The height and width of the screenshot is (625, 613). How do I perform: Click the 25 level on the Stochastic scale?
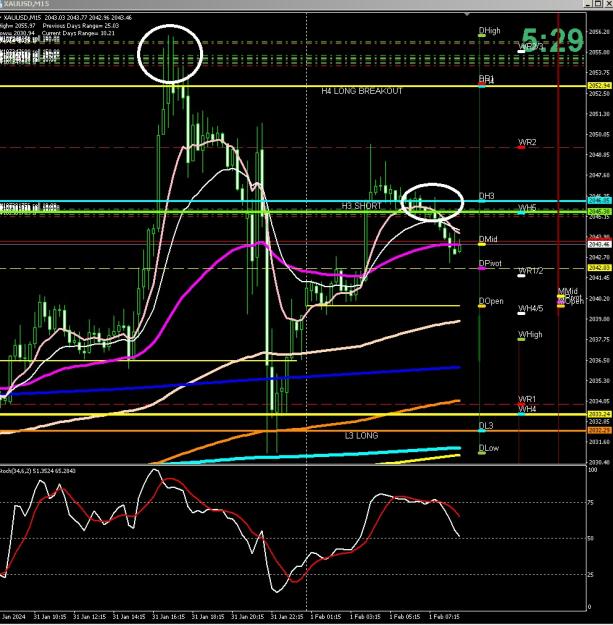pyautogui.click(x=592, y=575)
